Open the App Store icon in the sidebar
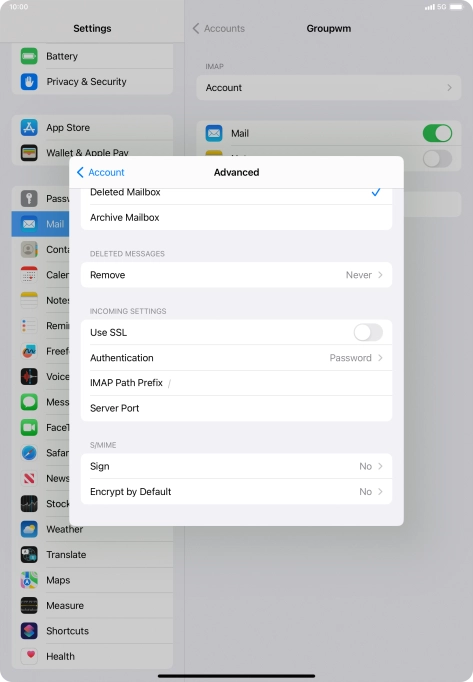Screen dimensions: 473x682 (x=29, y=127)
